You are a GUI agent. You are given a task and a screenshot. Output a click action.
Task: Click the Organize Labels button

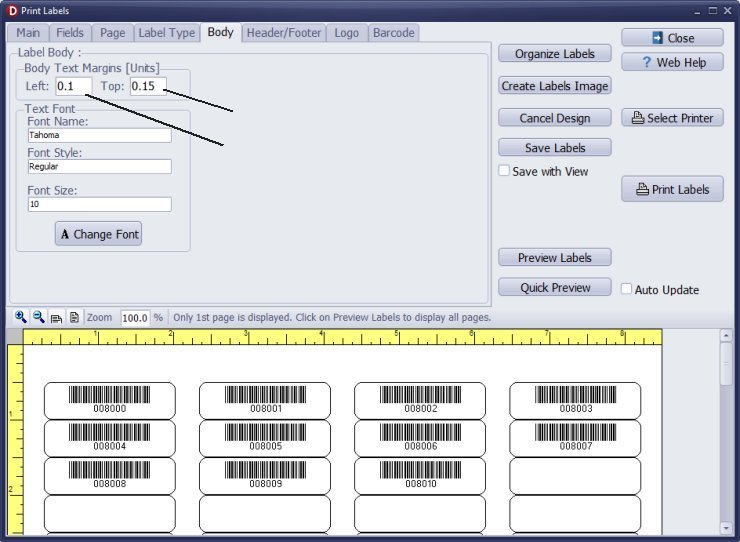[554, 54]
